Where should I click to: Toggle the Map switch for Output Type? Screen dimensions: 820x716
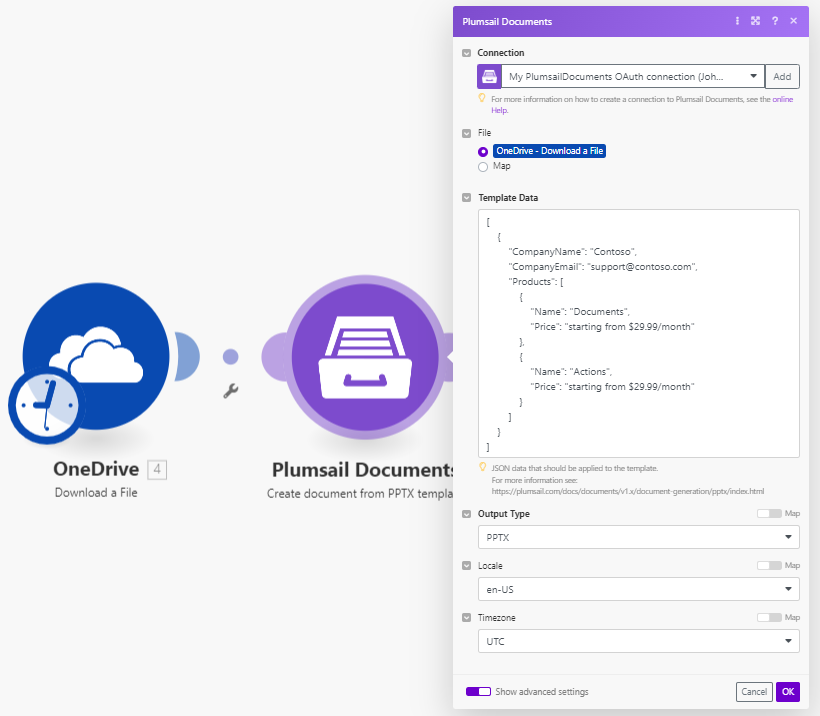coord(769,514)
